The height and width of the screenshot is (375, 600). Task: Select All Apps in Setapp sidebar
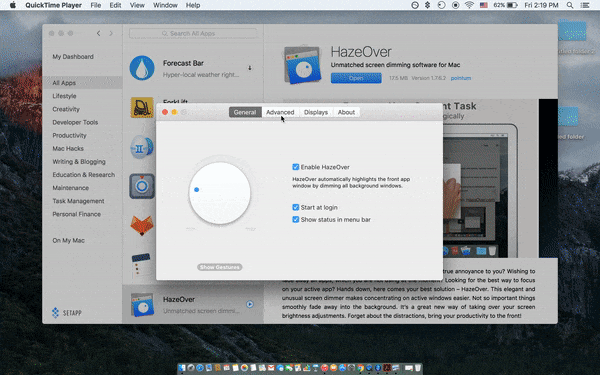coord(82,83)
